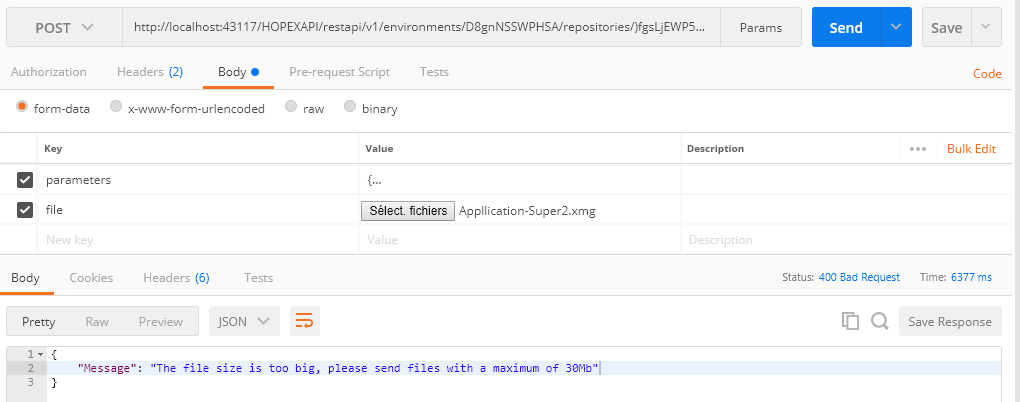Uncheck the file row checkbox

pos(26,210)
